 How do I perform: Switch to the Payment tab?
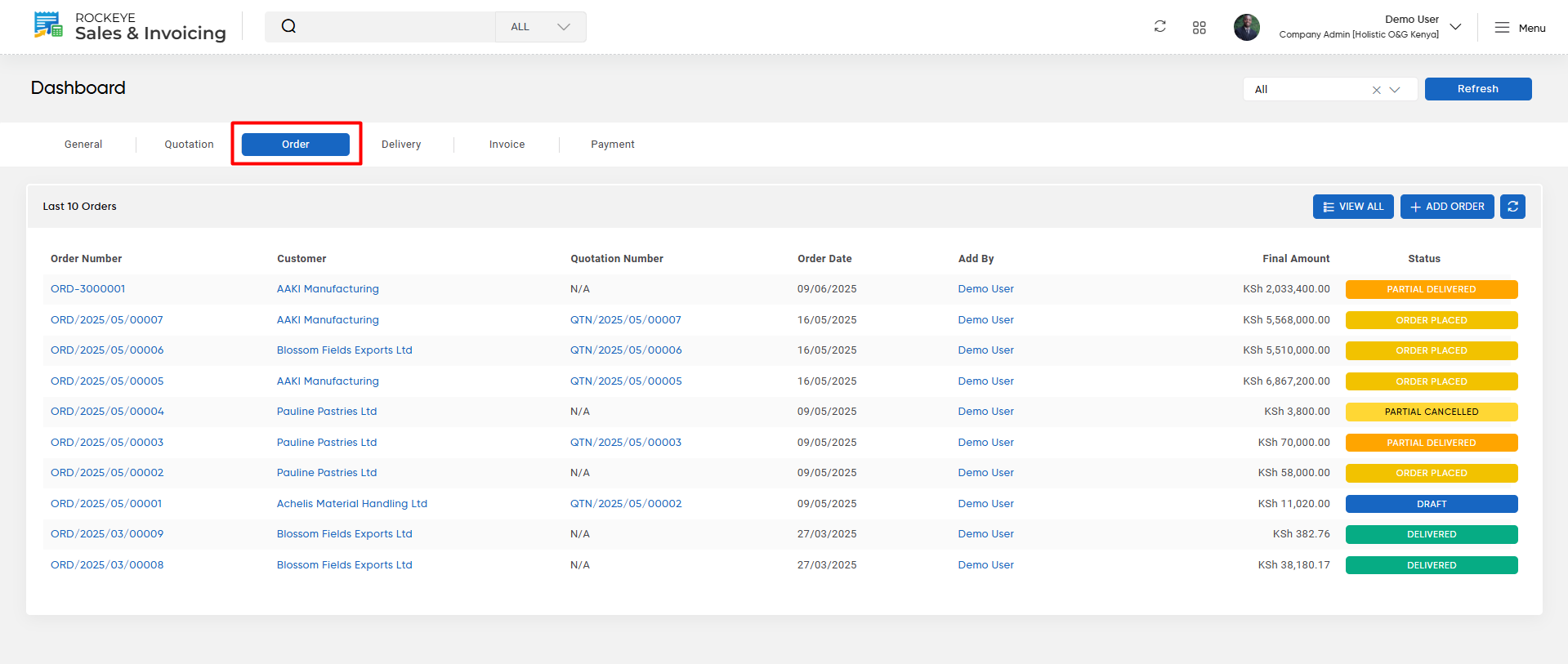pyautogui.click(x=613, y=145)
